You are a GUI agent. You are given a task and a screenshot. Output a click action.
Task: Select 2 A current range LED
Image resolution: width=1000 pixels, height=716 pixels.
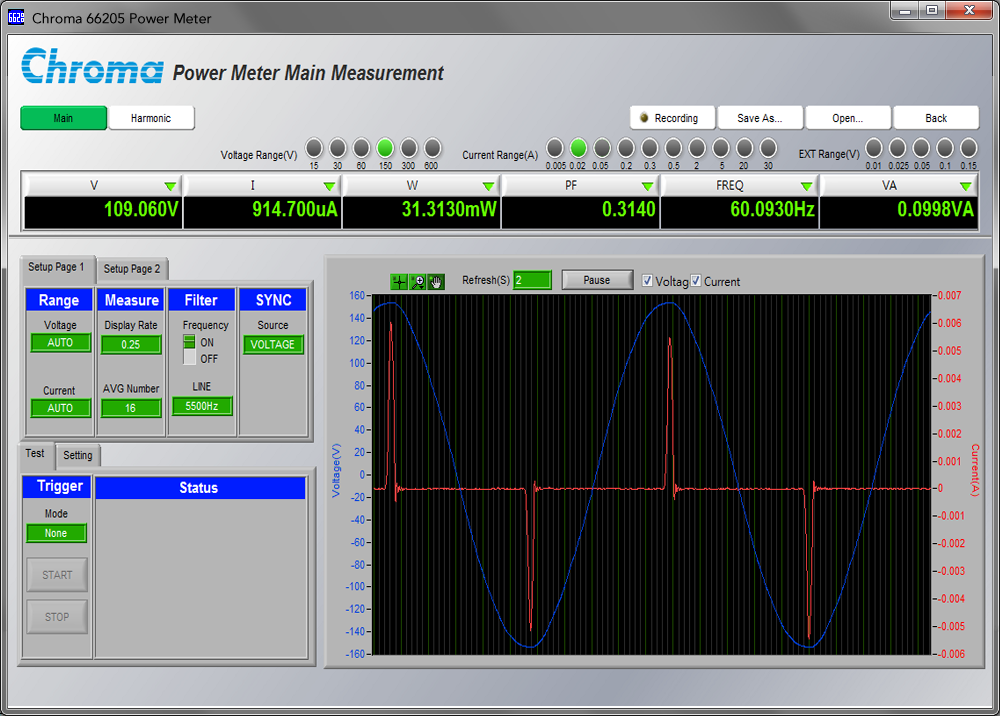coord(697,148)
